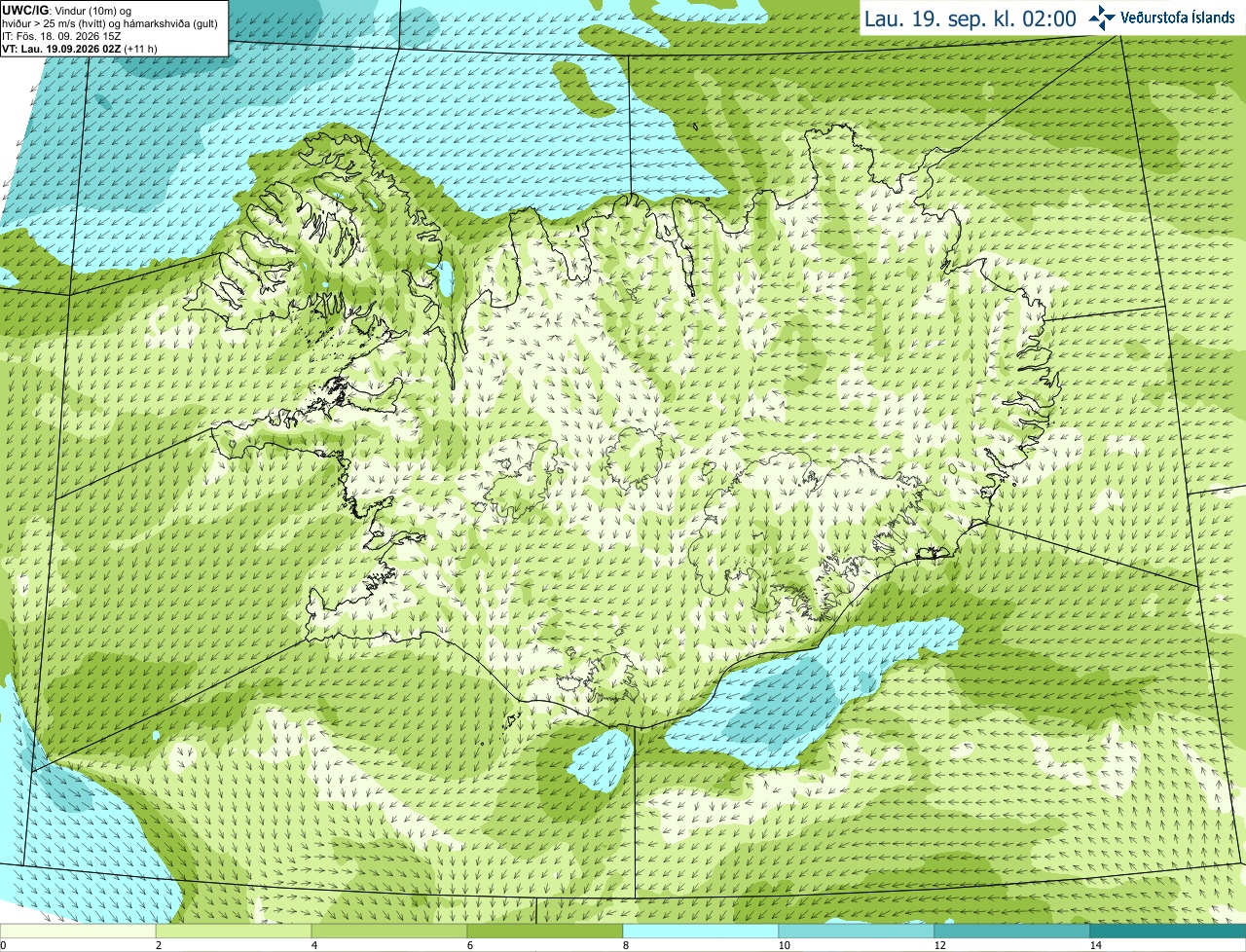
Task: Click the legend tick label 14
Action: (1095, 945)
